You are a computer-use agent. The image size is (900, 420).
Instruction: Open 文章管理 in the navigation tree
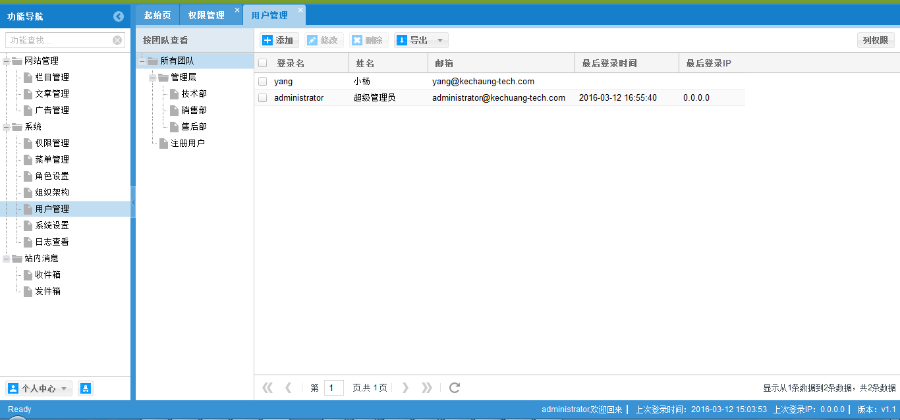coord(52,94)
